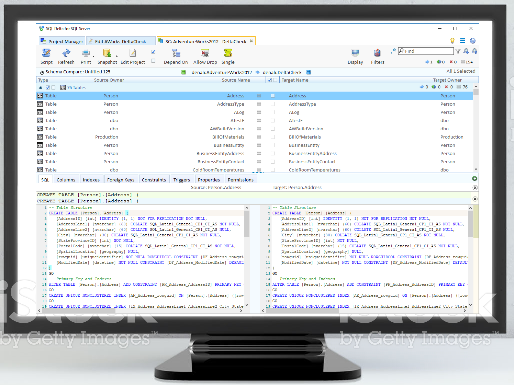
Task: Click the green plus icon right of the detail tabs
Action: [x=474, y=179]
